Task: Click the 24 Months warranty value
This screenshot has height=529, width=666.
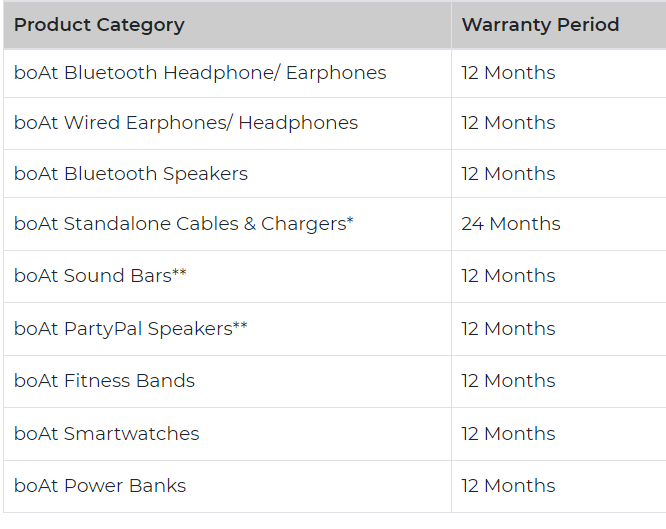Action: [510, 224]
